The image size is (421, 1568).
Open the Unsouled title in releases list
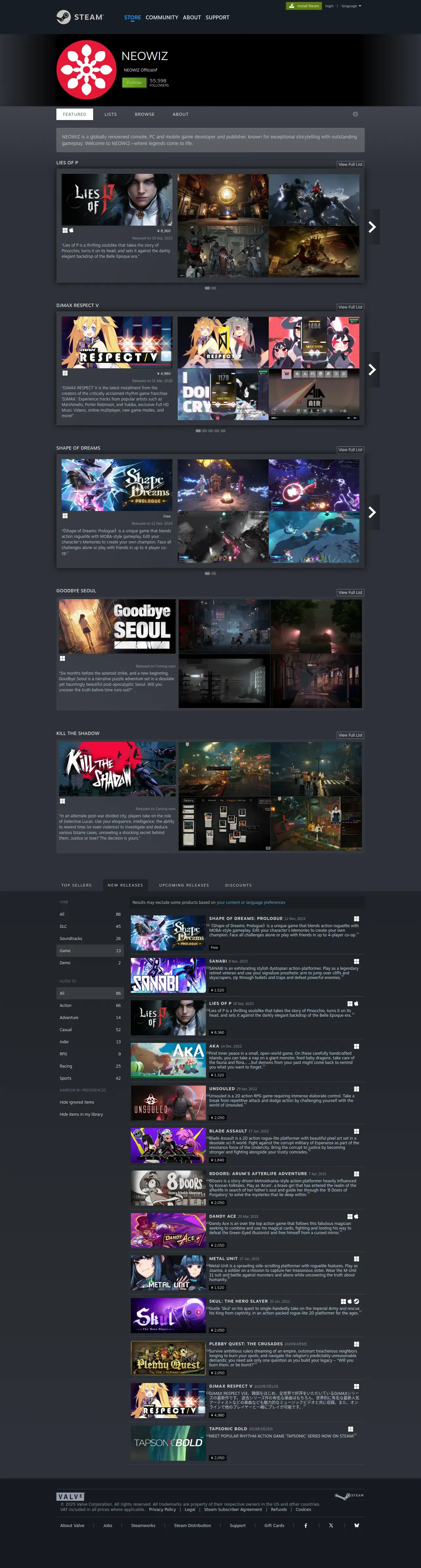click(222, 1088)
